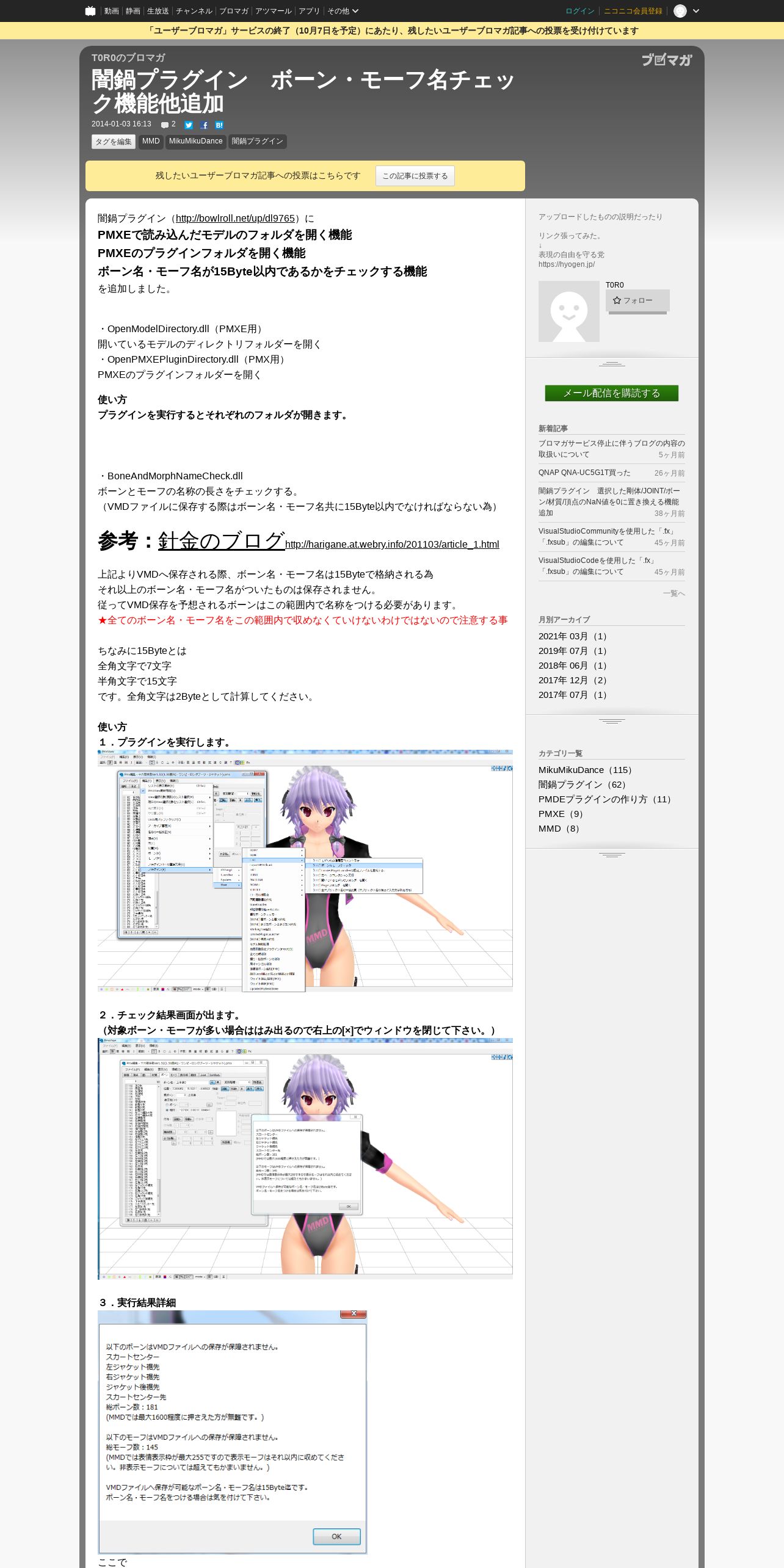Open the bowlroll.net download link
Image resolution: width=784 pixels, height=1568 pixels.
[x=235, y=219]
